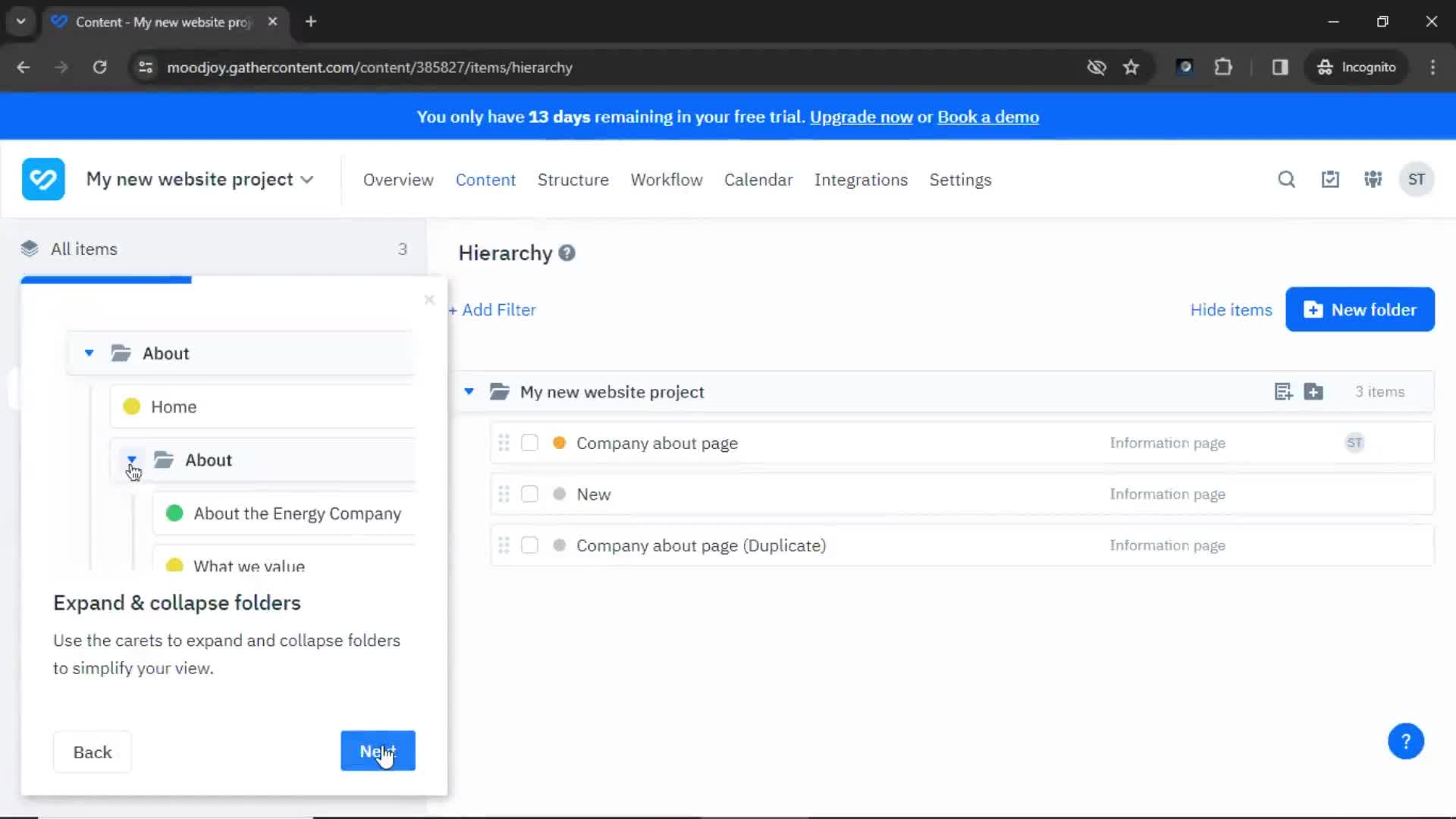Screen dimensions: 1456x819
Task: Drag handle icon for Company about page row
Action: [x=504, y=443]
